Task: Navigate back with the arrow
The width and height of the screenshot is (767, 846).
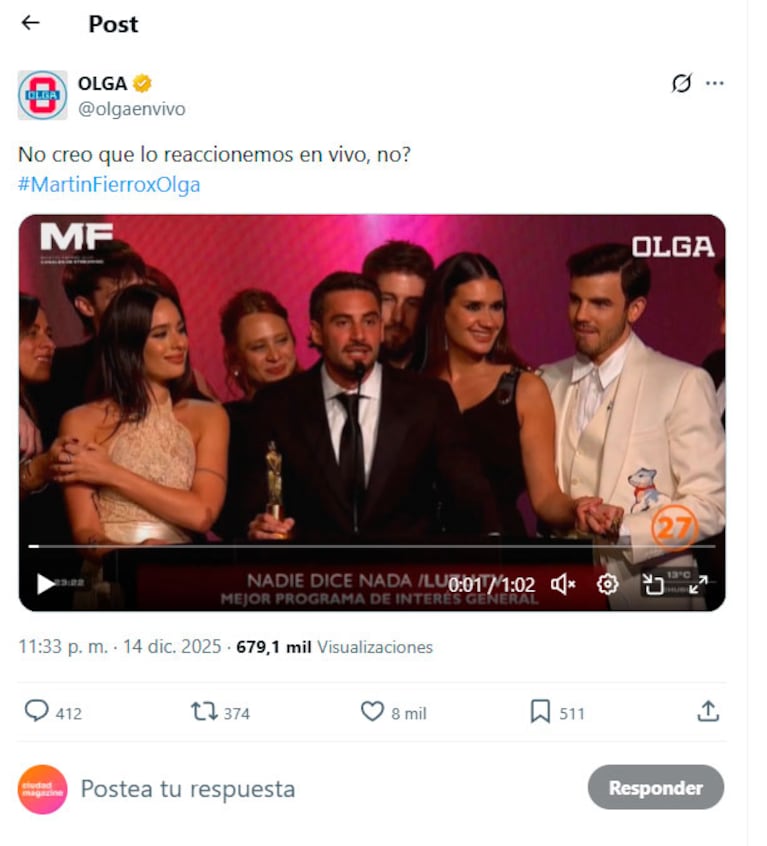Action: pos(27,23)
